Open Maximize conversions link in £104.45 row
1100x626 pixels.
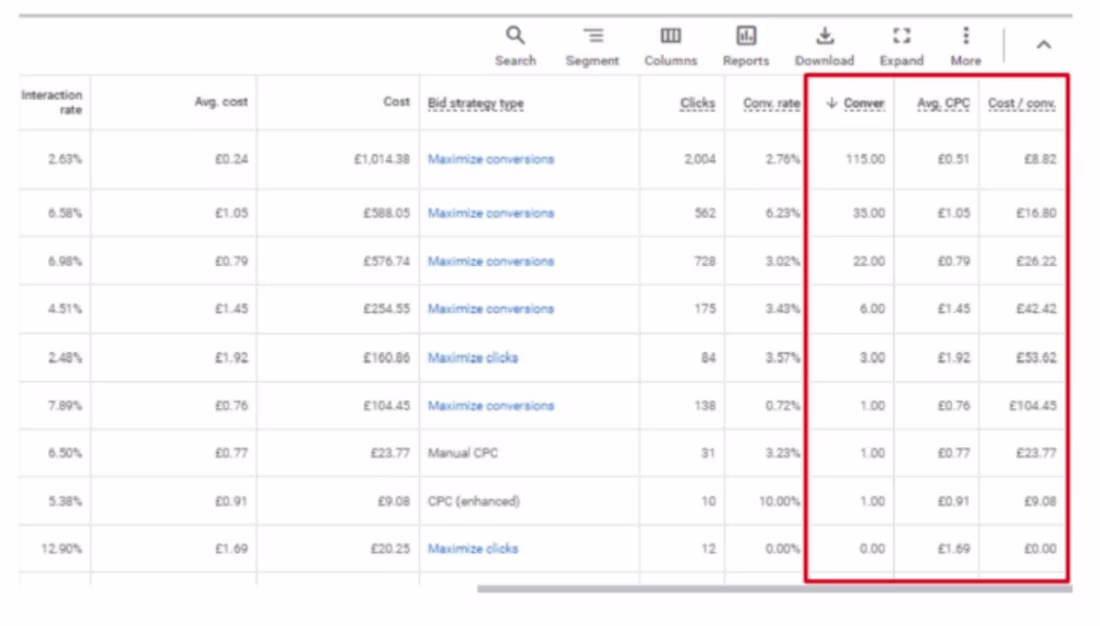point(491,406)
